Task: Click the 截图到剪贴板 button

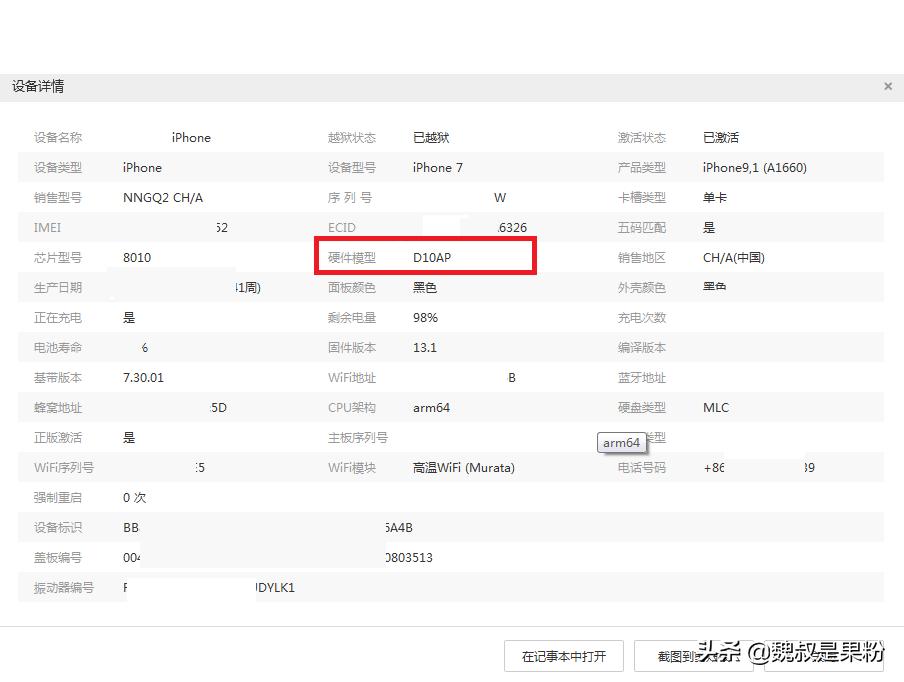Action: 695,656
